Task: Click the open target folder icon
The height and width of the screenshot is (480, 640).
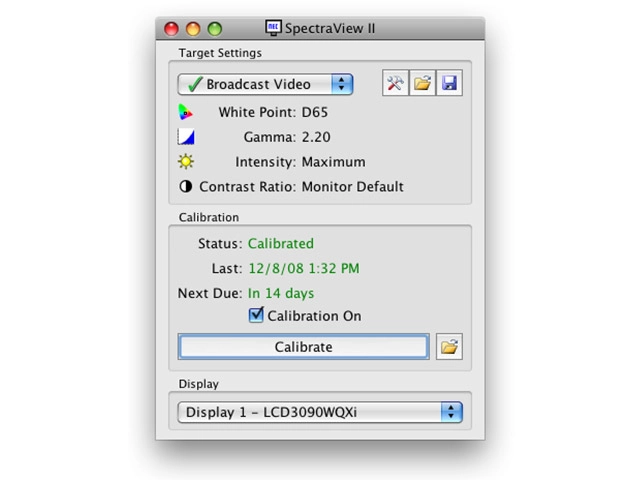Action: pos(422,84)
